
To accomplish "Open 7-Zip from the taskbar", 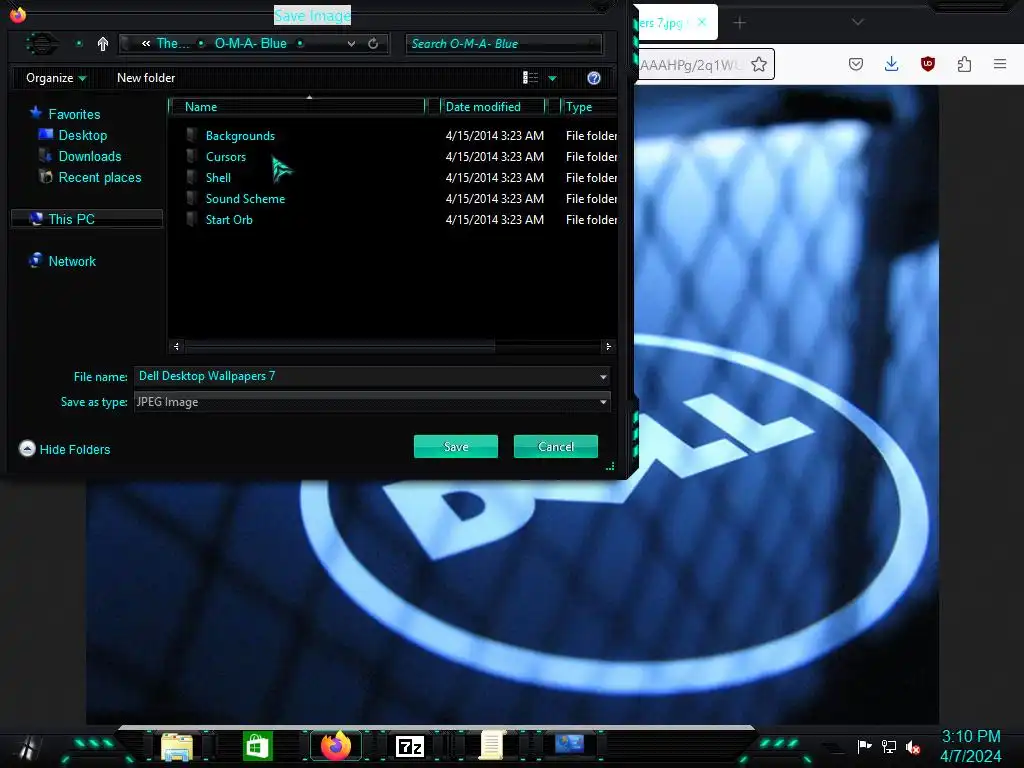I will pos(409,746).
